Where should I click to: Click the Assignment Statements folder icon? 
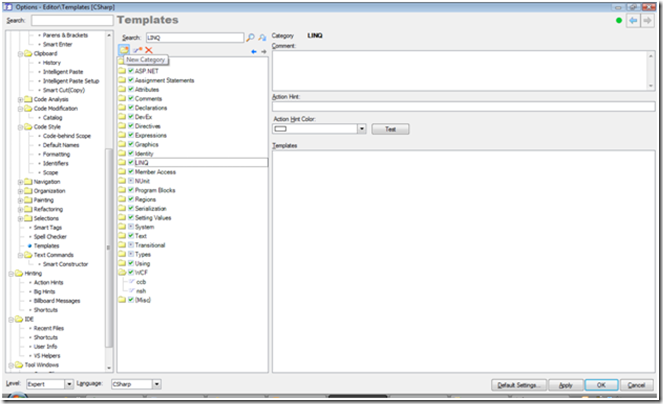122,80
